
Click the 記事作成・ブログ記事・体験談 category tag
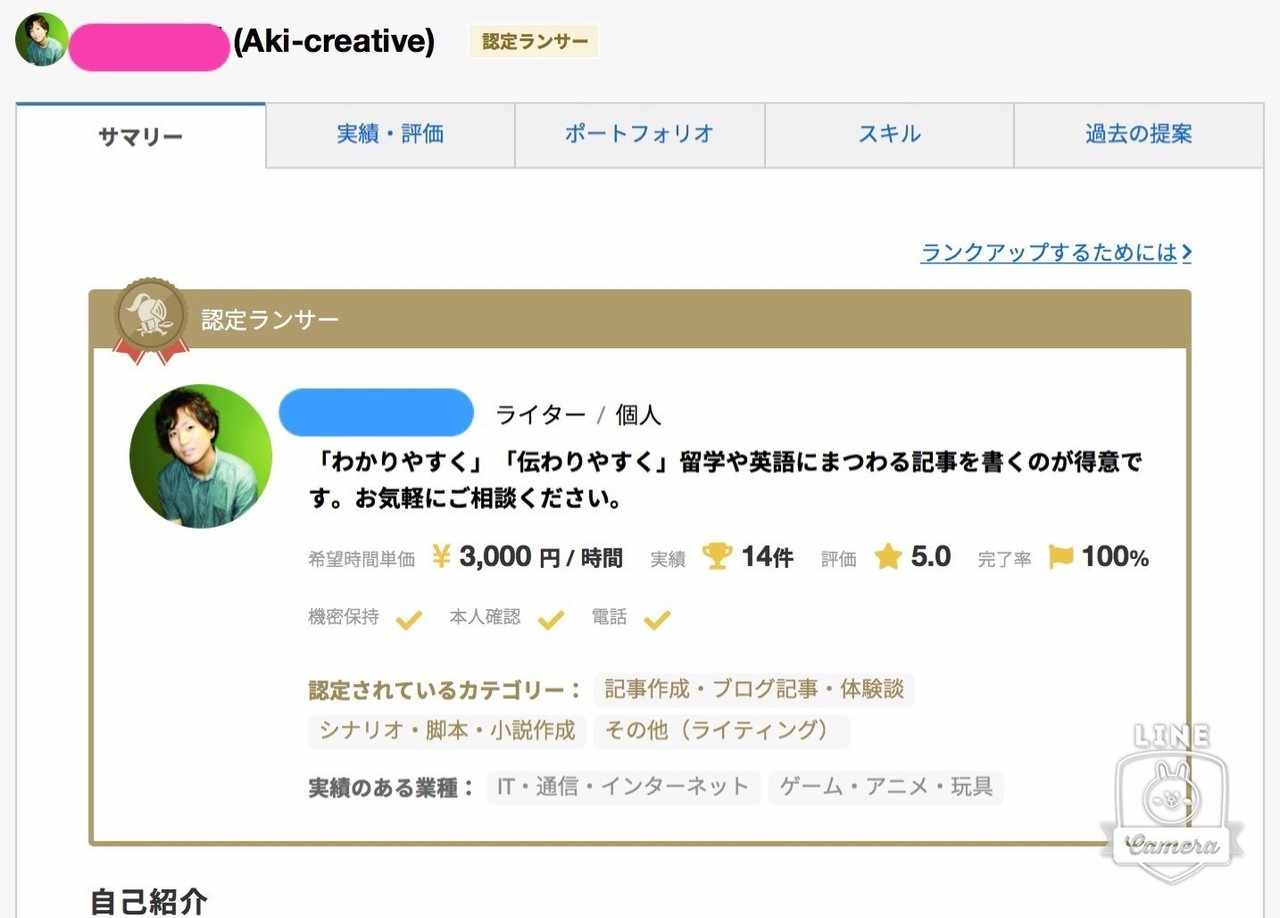click(754, 690)
